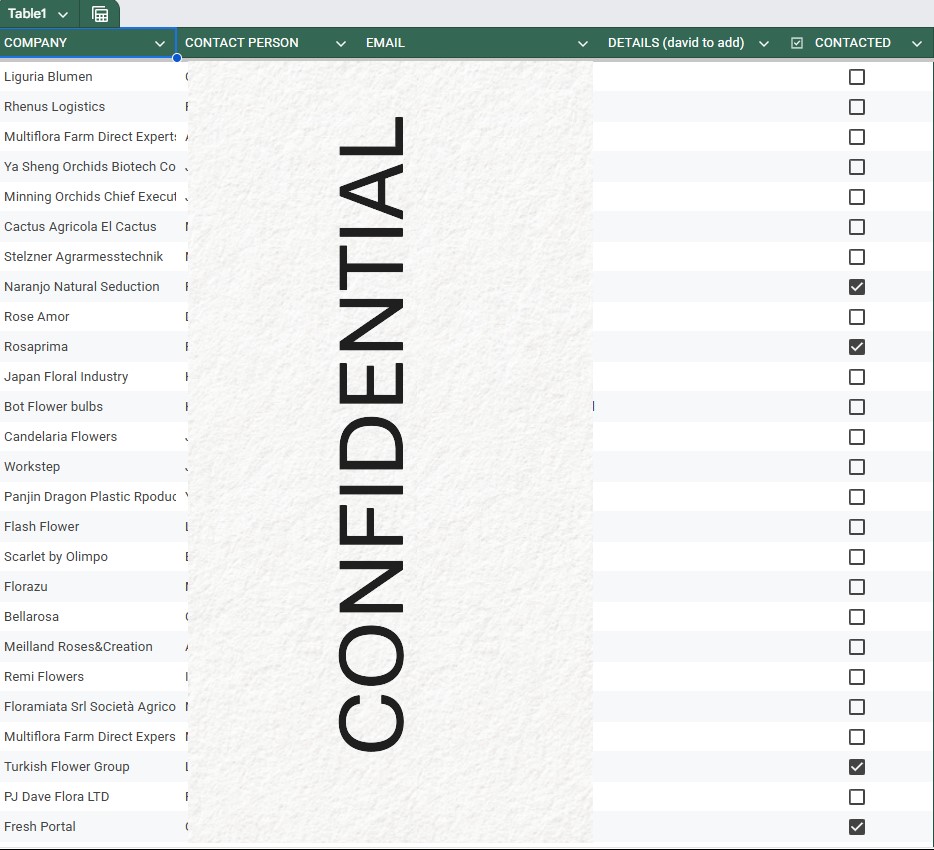Select the COMPANY header cell
Viewport: 934px width, 850px height.
88,43
